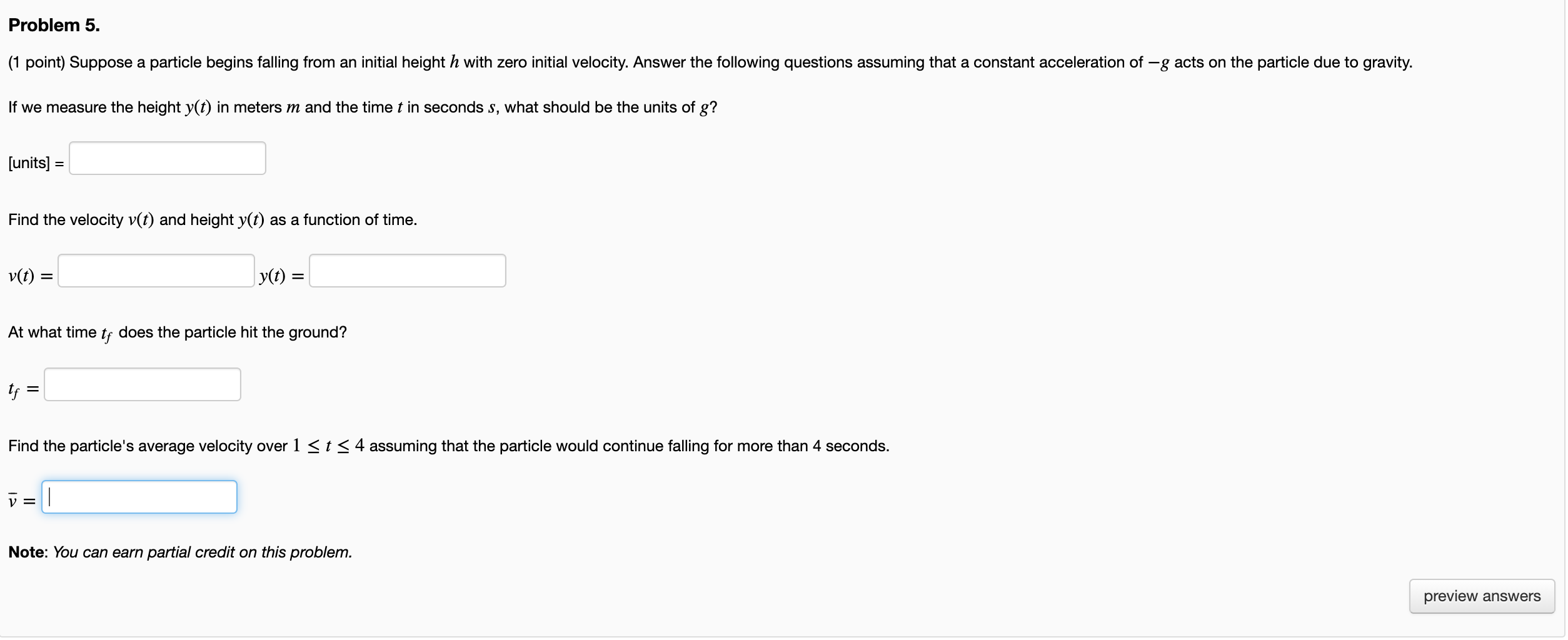
Task: Click the t_f time answer field
Action: tap(142, 384)
